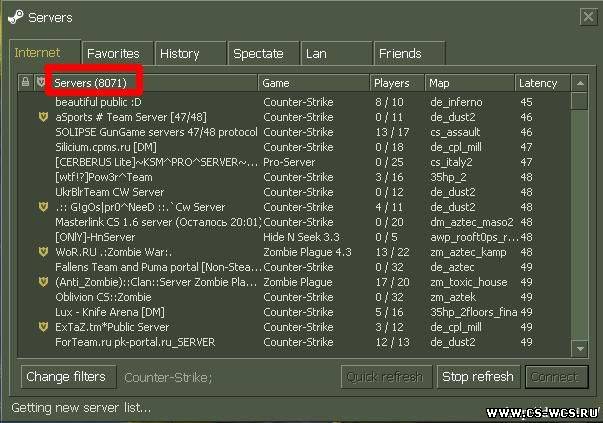Select the '[wtf!?]Pow3r^Team' server
This screenshot has width=603, height=423.
click(294, 177)
